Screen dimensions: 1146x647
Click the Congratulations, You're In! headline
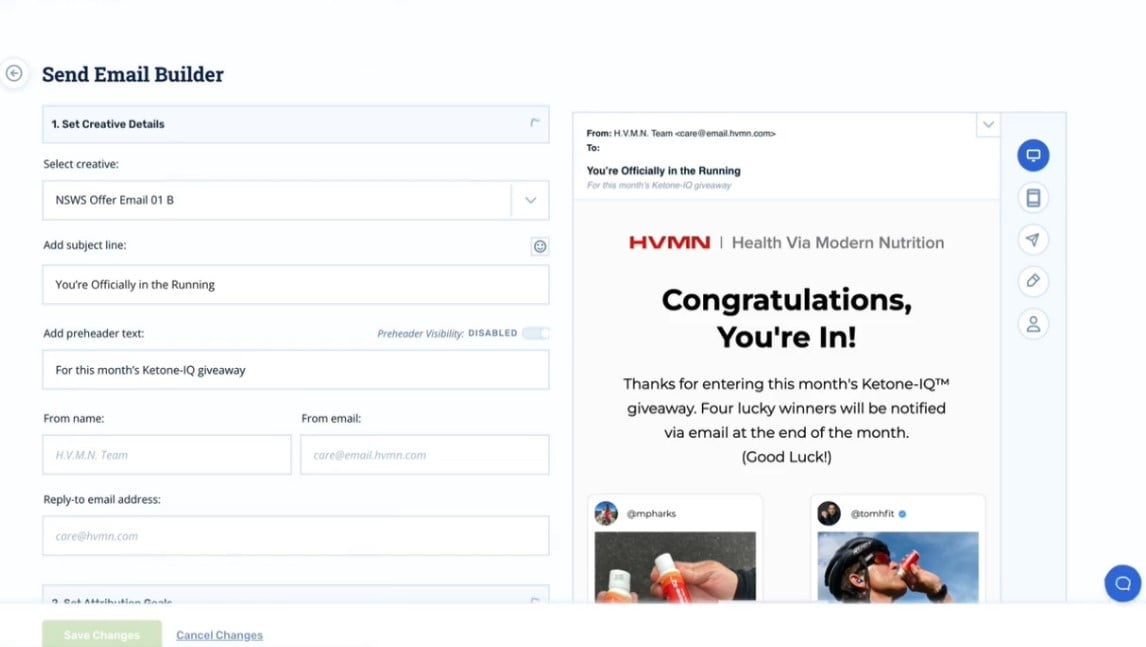click(786, 319)
